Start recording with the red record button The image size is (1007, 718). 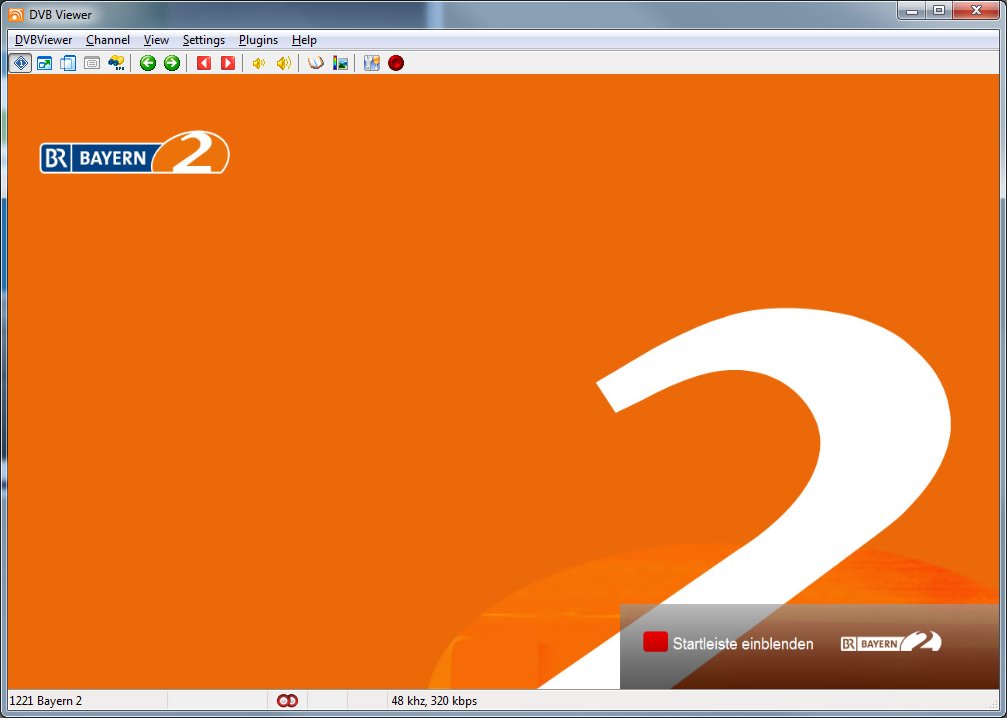(396, 63)
